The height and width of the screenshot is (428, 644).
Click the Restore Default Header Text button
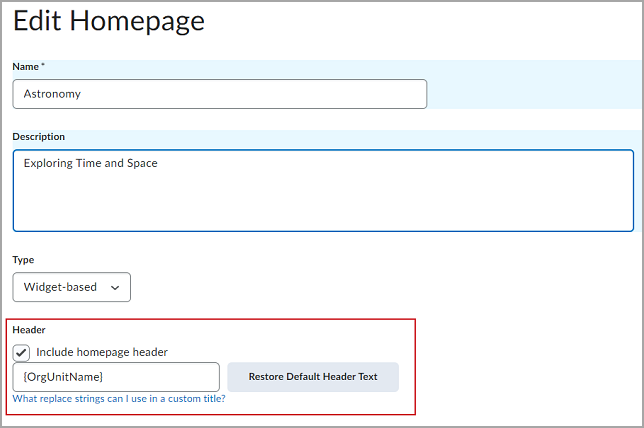[313, 377]
